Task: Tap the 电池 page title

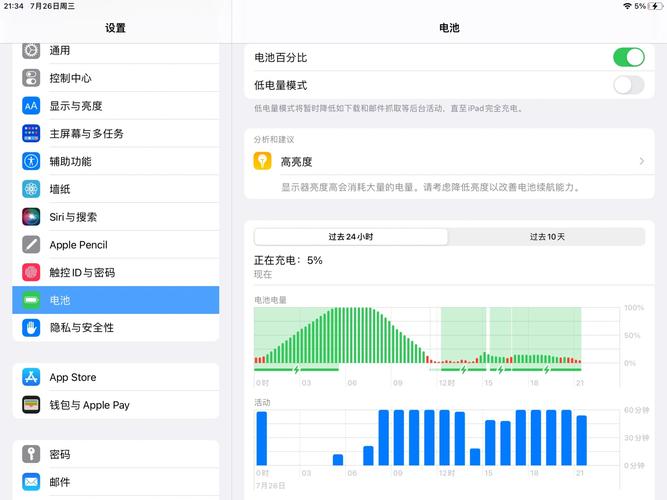Action: click(x=449, y=28)
